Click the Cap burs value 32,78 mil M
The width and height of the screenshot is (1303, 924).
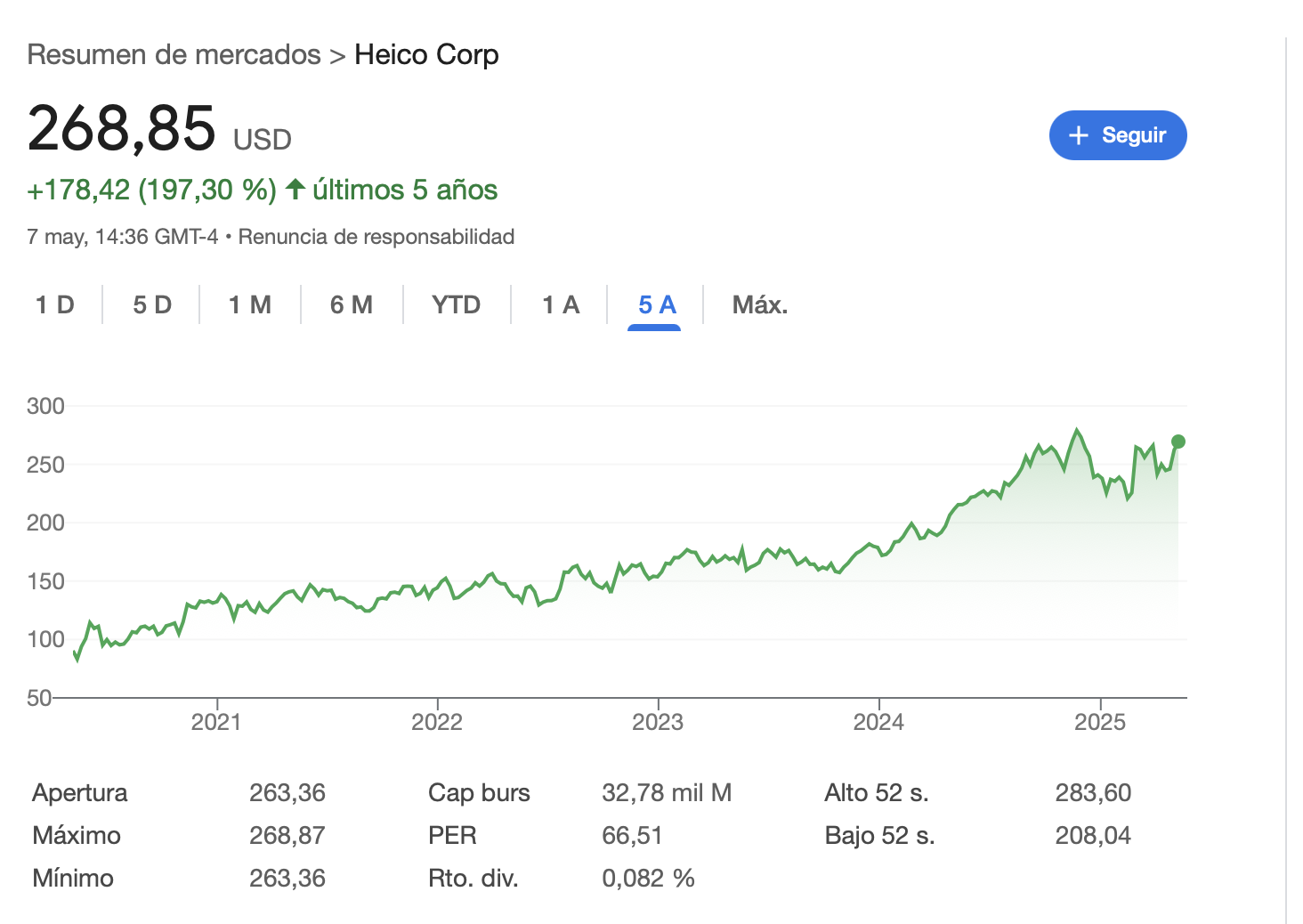click(667, 793)
